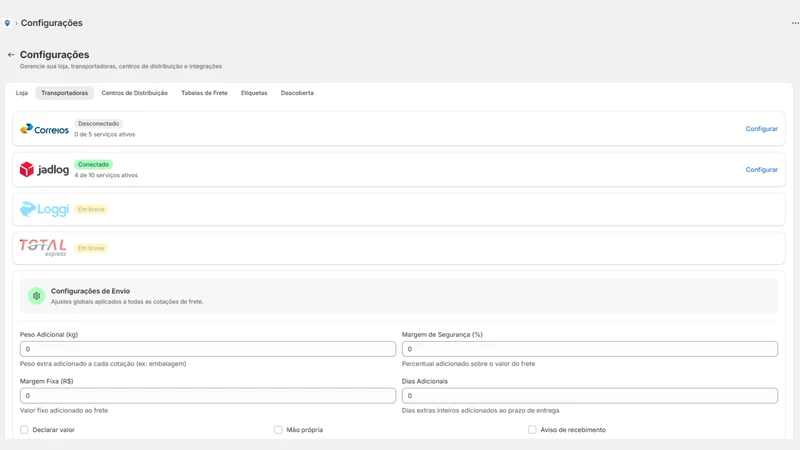Focus the Peso Adicional (kg) field
This screenshot has width=800, height=450.
[x=208, y=349]
